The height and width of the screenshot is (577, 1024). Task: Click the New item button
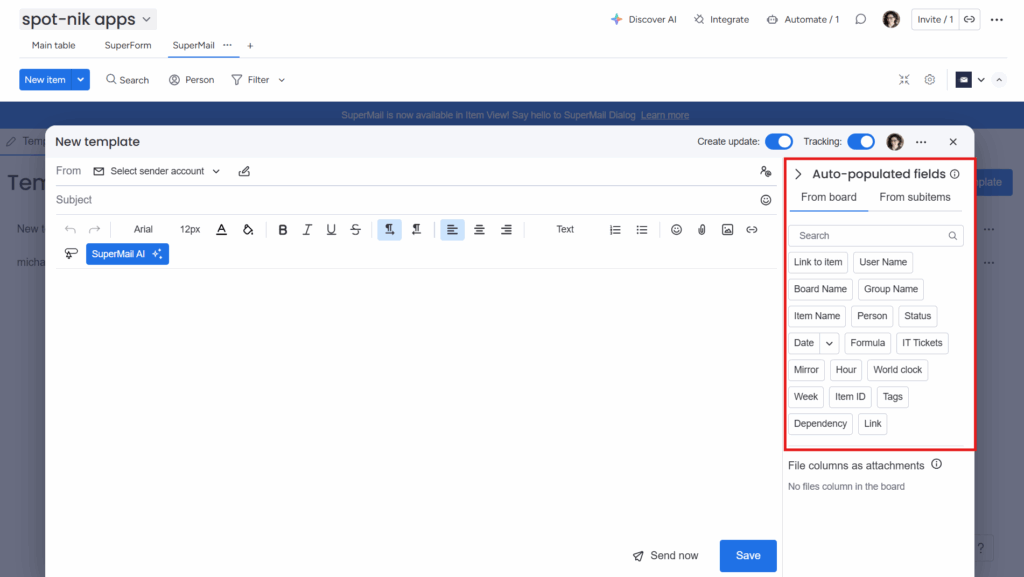pyautogui.click(x=45, y=80)
